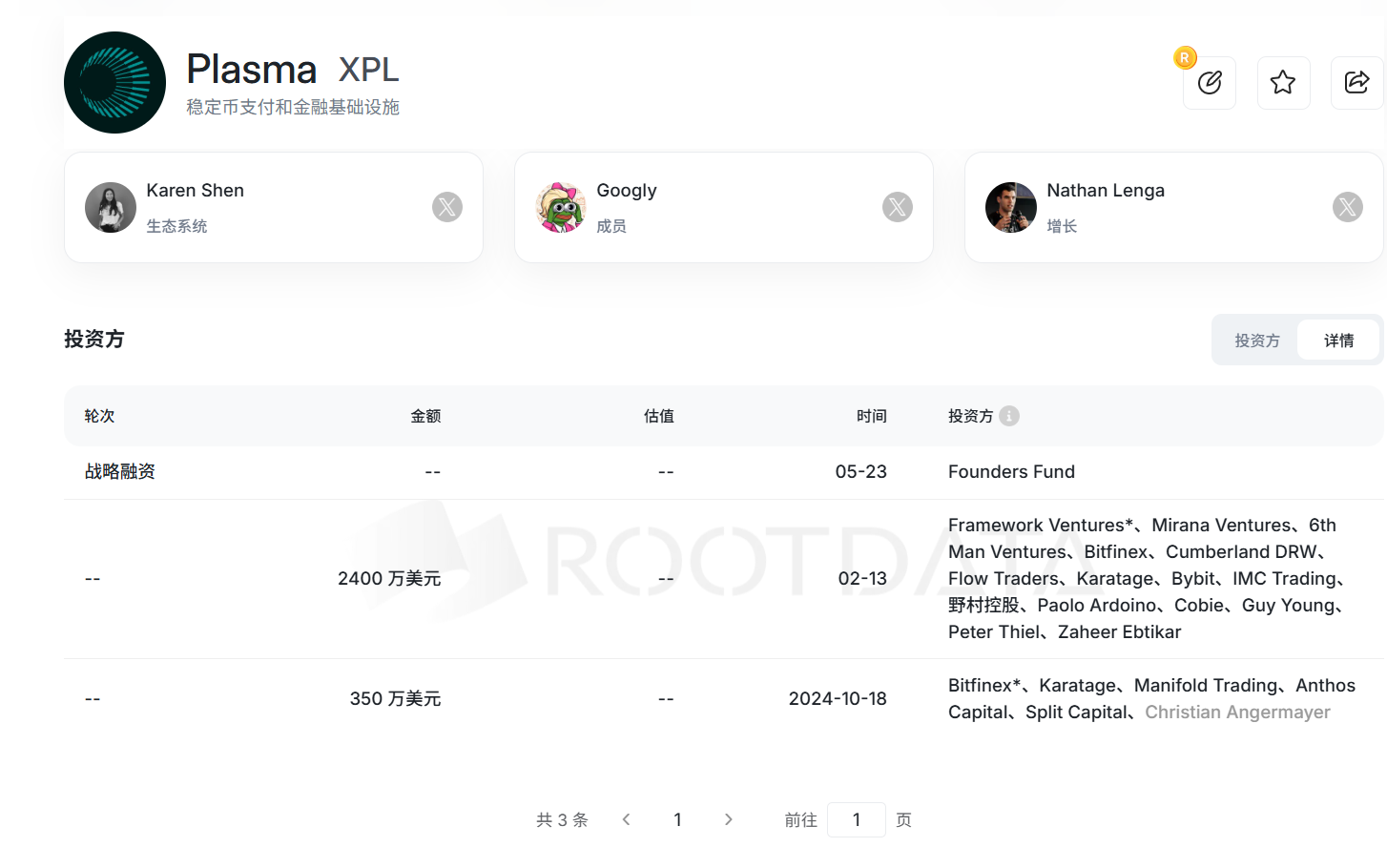Click the 共 3 条 total count text
The width and height of the screenshot is (1387, 868).
click(x=562, y=819)
